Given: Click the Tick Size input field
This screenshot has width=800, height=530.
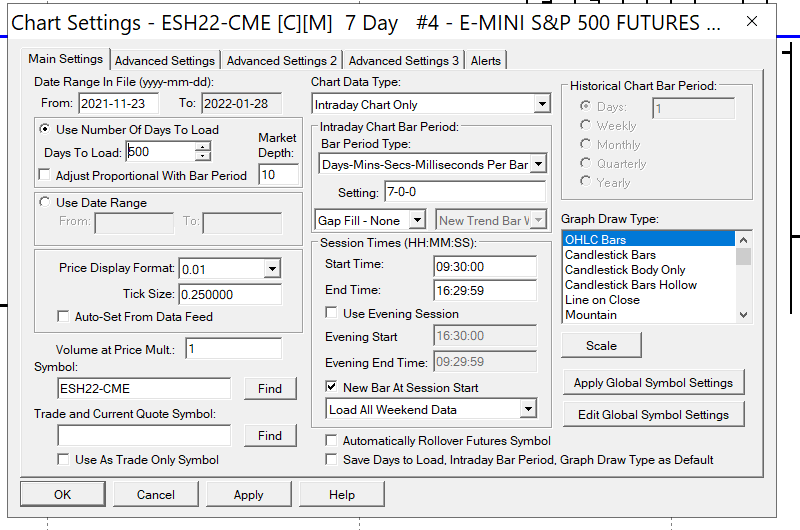Looking at the screenshot, I should pyautogui.click(x=230, y=294).
